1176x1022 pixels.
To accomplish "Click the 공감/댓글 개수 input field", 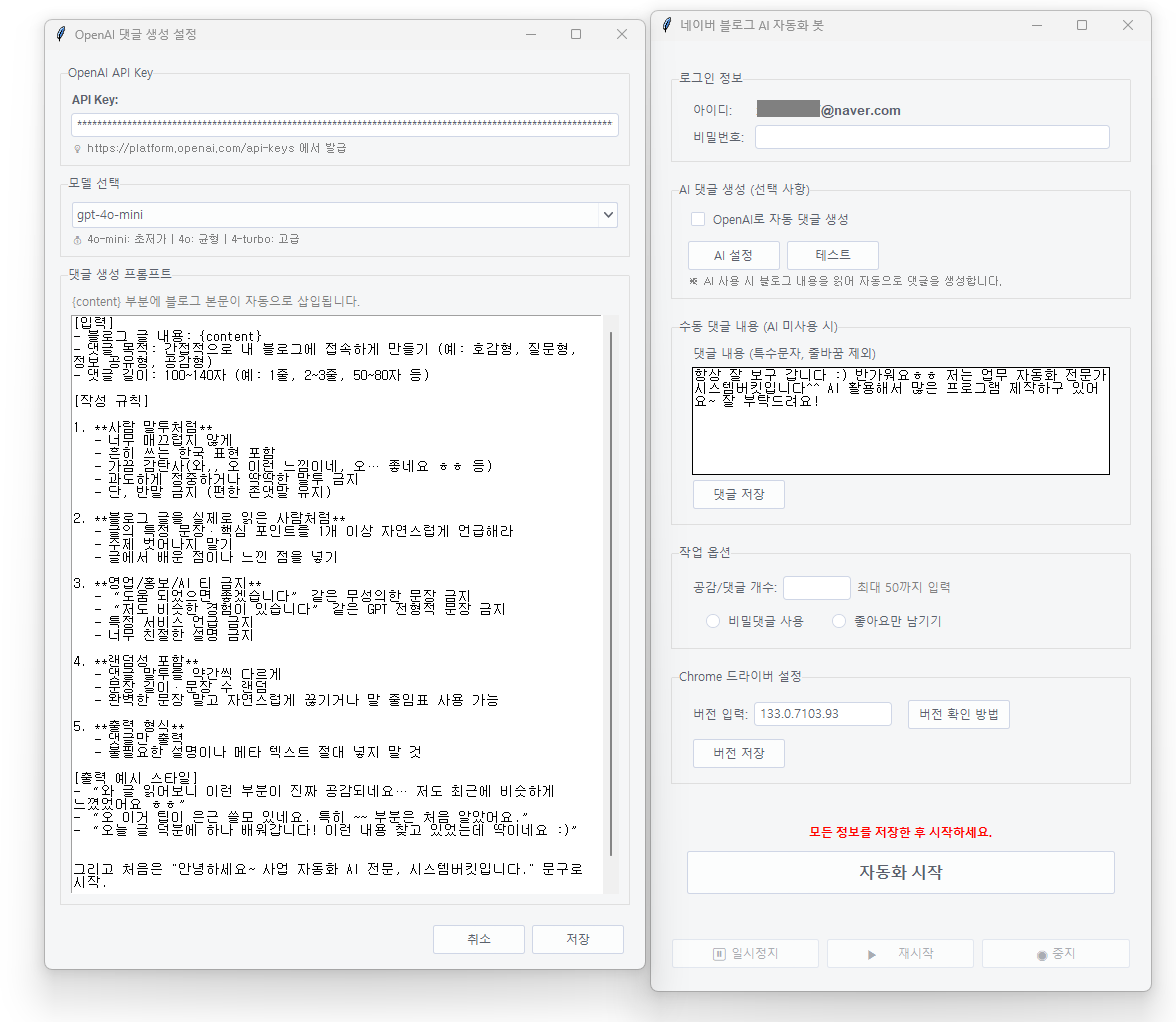I will pos(817,588).
